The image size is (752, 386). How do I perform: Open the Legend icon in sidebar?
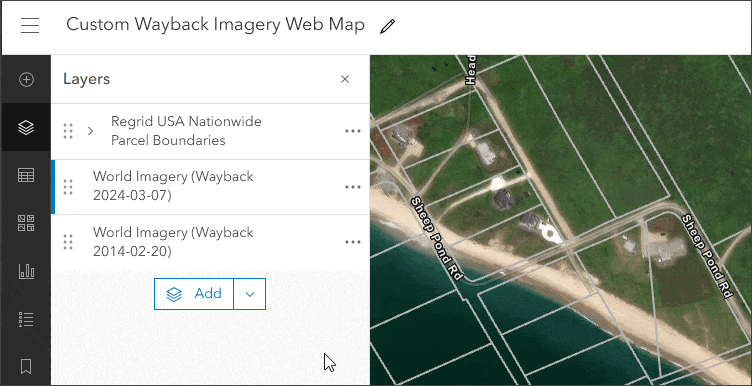point(26,319)
